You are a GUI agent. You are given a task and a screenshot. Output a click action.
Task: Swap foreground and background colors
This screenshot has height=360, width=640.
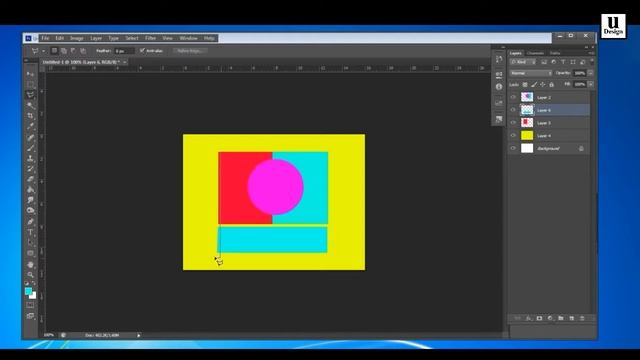tap(33, 283)
